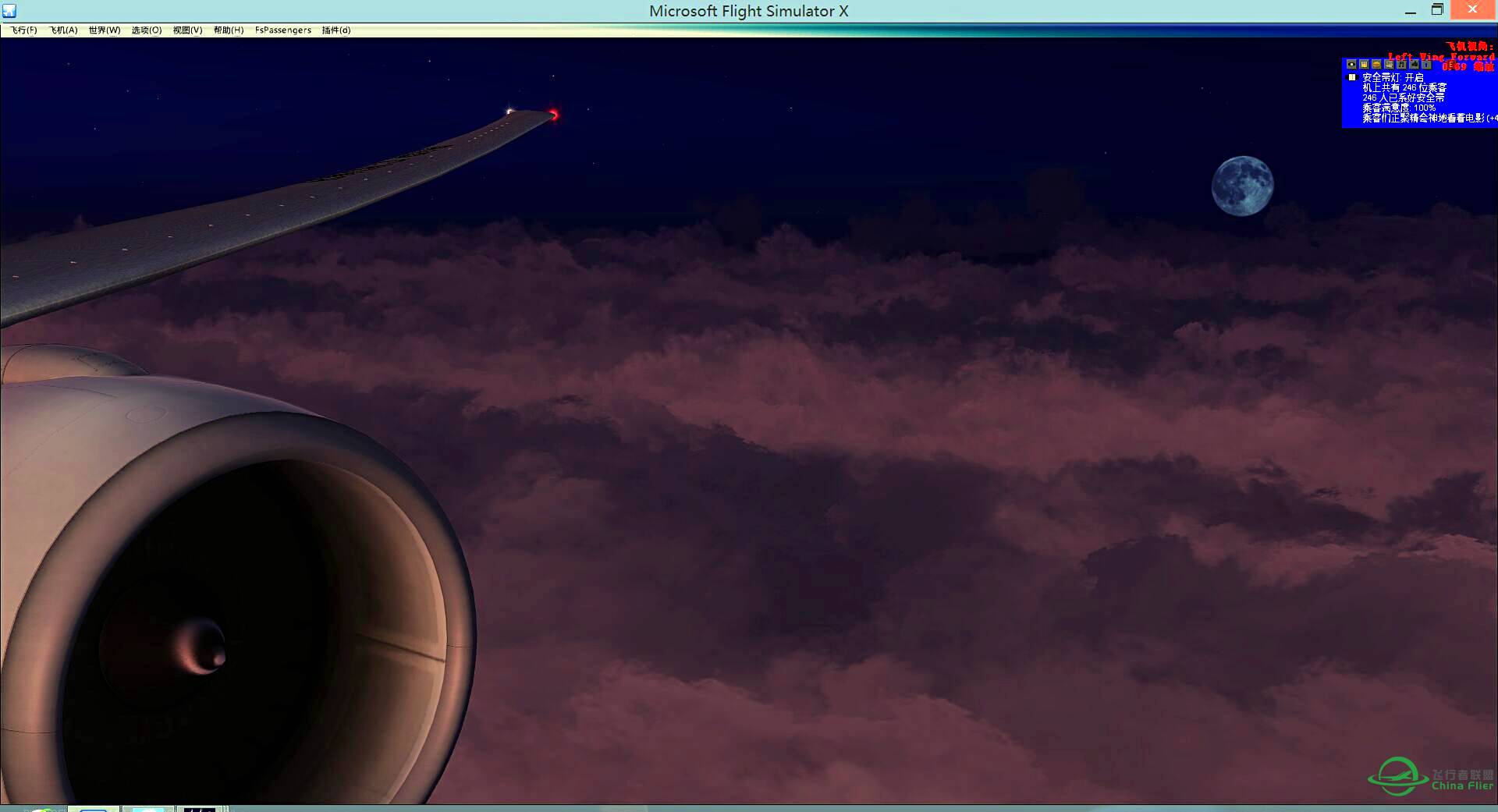Screen dimensions: 1498x812
Task: Click the text 安全带灯: 开启
Action: tap(1393, 77)
